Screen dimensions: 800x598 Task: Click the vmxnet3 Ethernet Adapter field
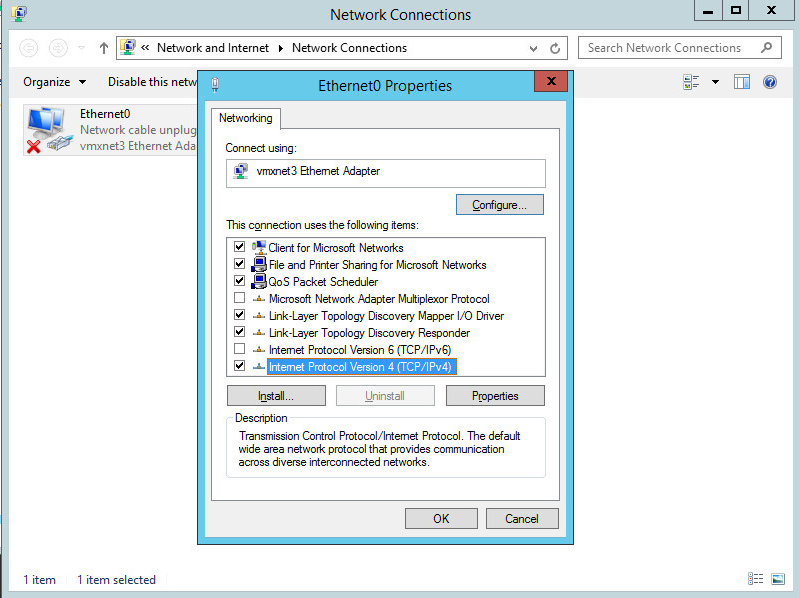coord(386,173)
